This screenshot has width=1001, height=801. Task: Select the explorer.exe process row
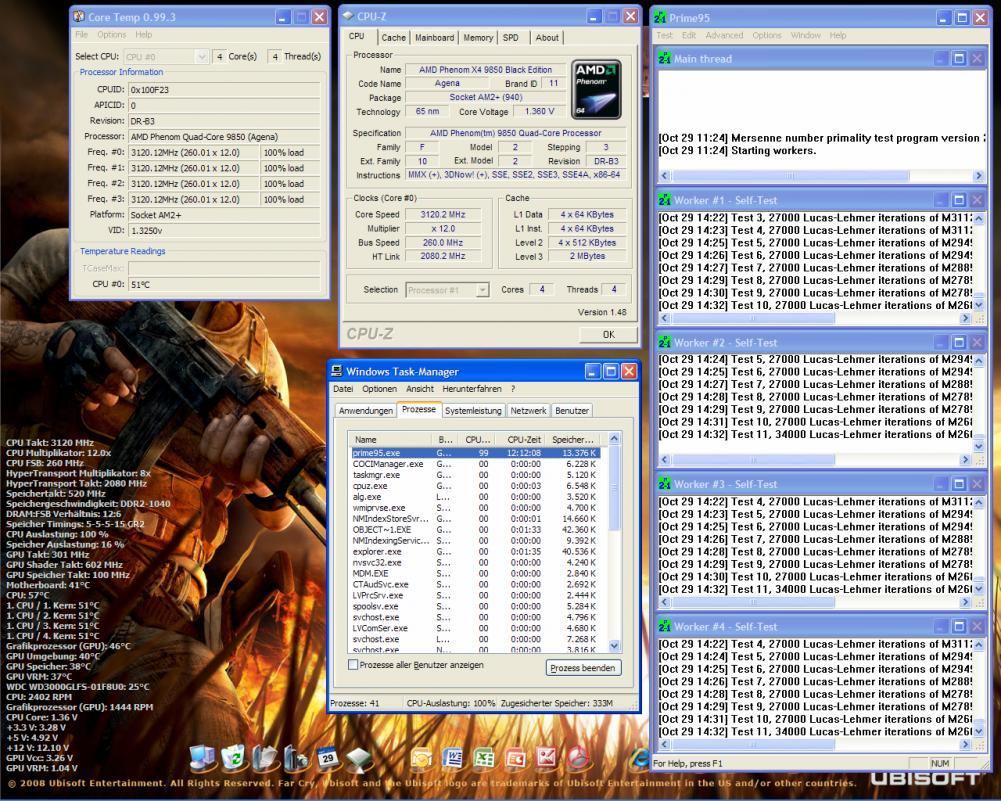[475, 551]
